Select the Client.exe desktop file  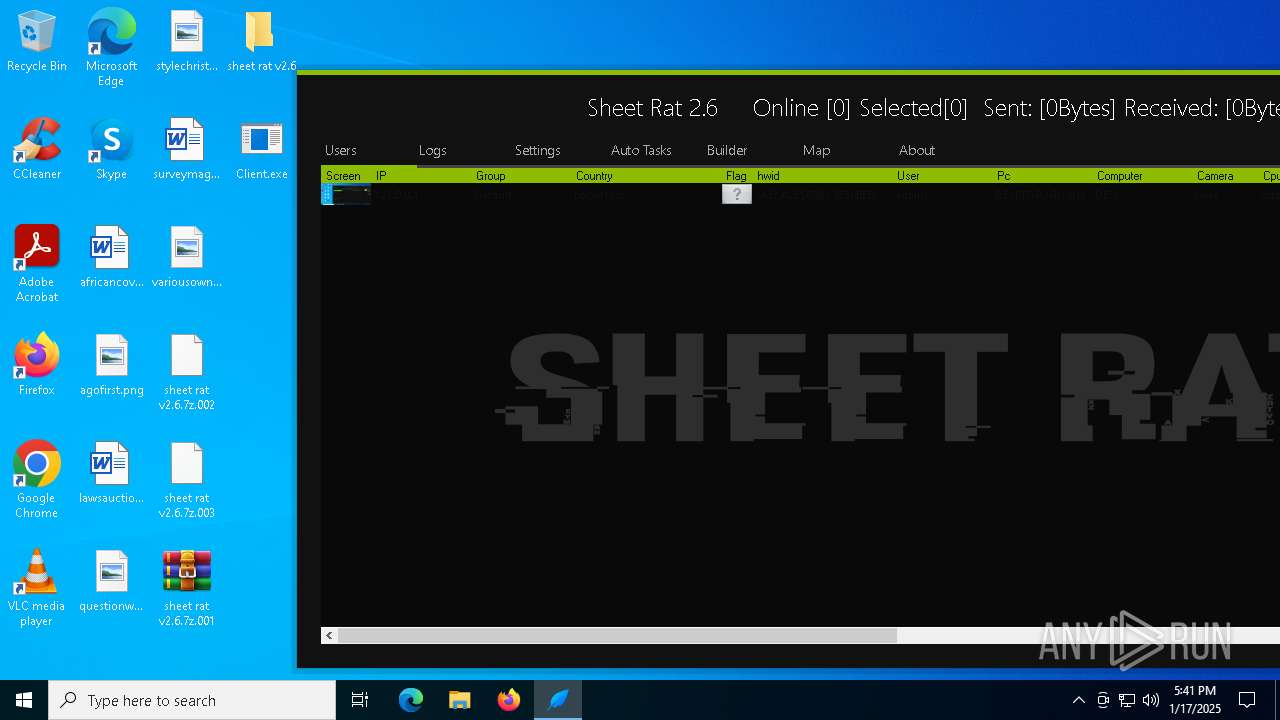click(x=261, y=150)
